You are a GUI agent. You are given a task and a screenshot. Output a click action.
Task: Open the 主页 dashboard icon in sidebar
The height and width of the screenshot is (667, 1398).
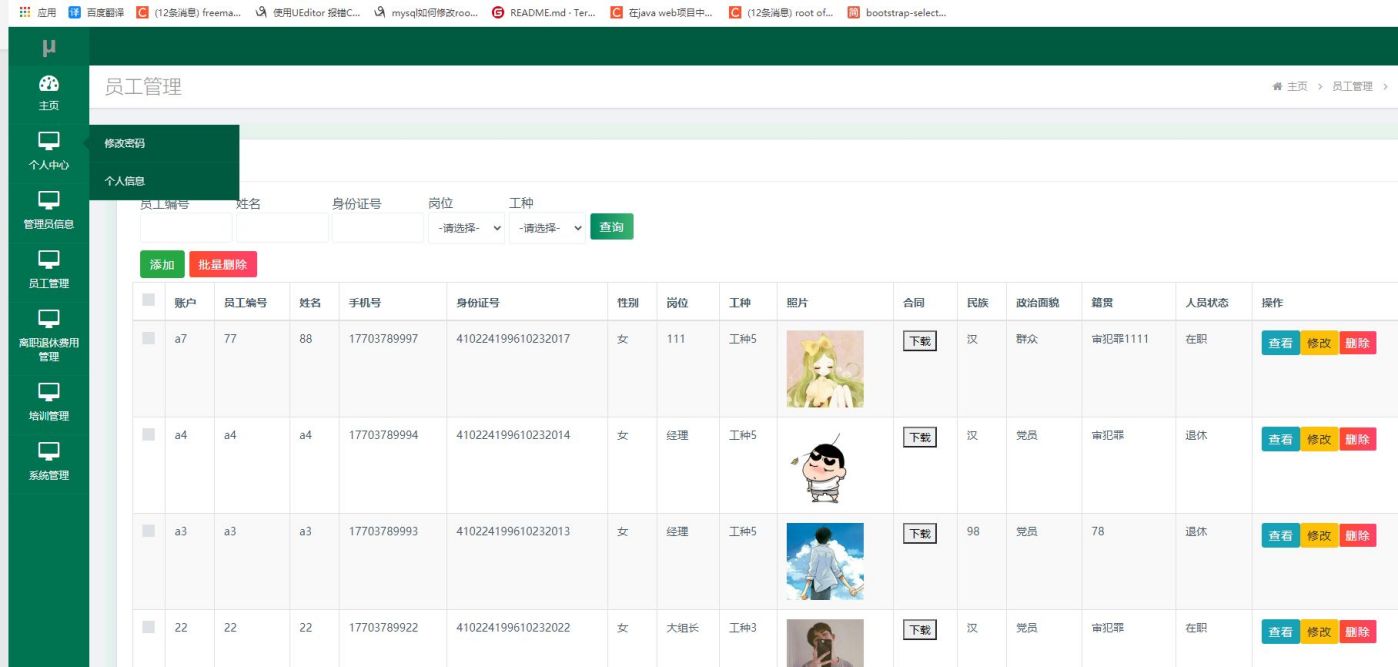pyautogui.click(x=48, y=84)
